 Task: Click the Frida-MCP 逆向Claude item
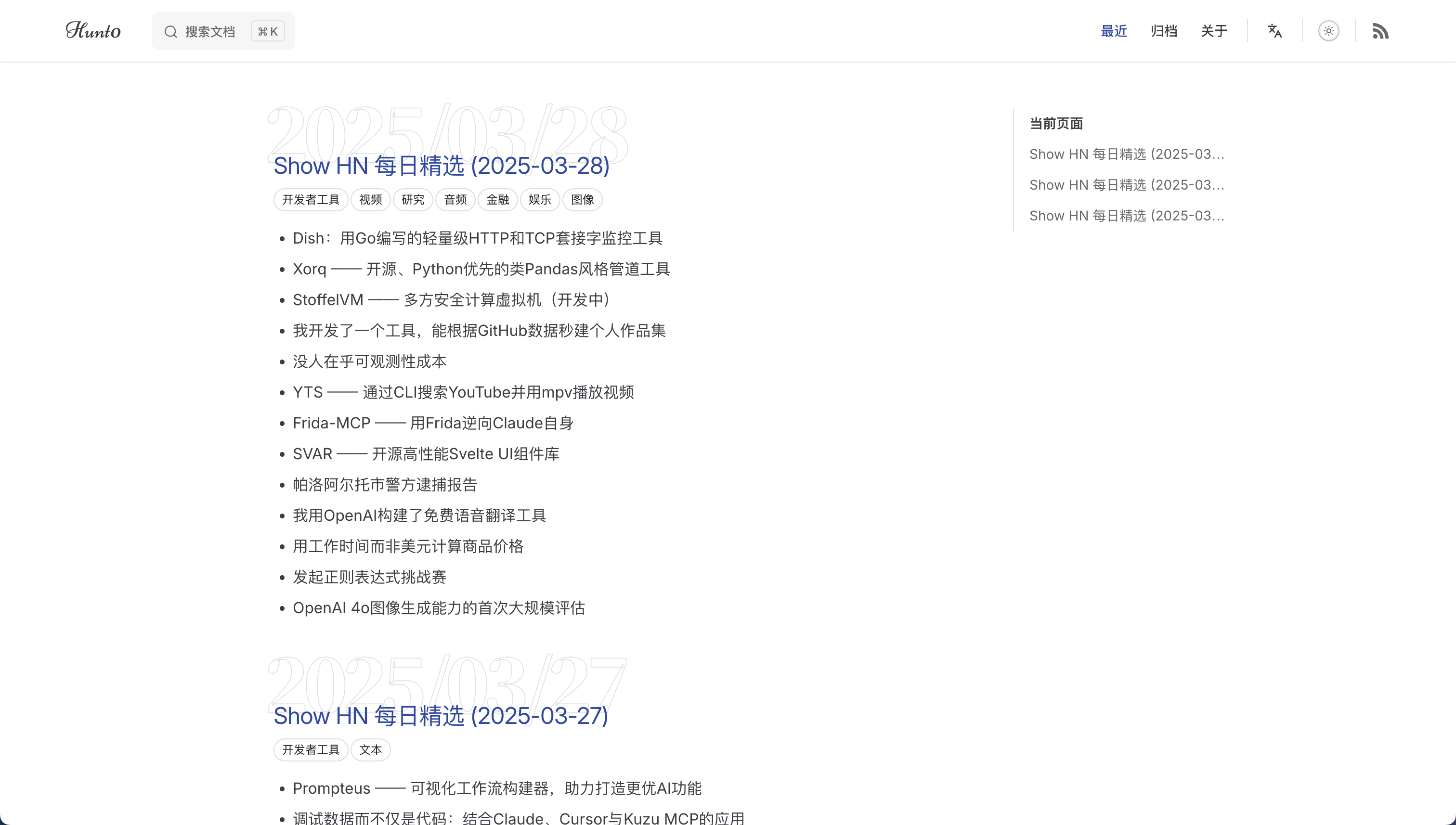[x=433, y=423]
